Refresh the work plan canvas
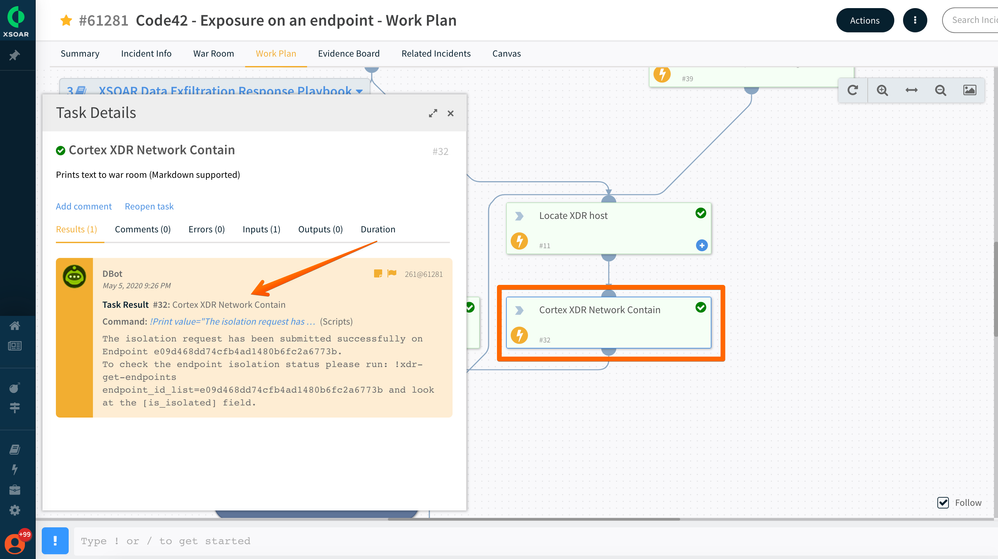Screen dimensions: 998x559 pos(853,90)
